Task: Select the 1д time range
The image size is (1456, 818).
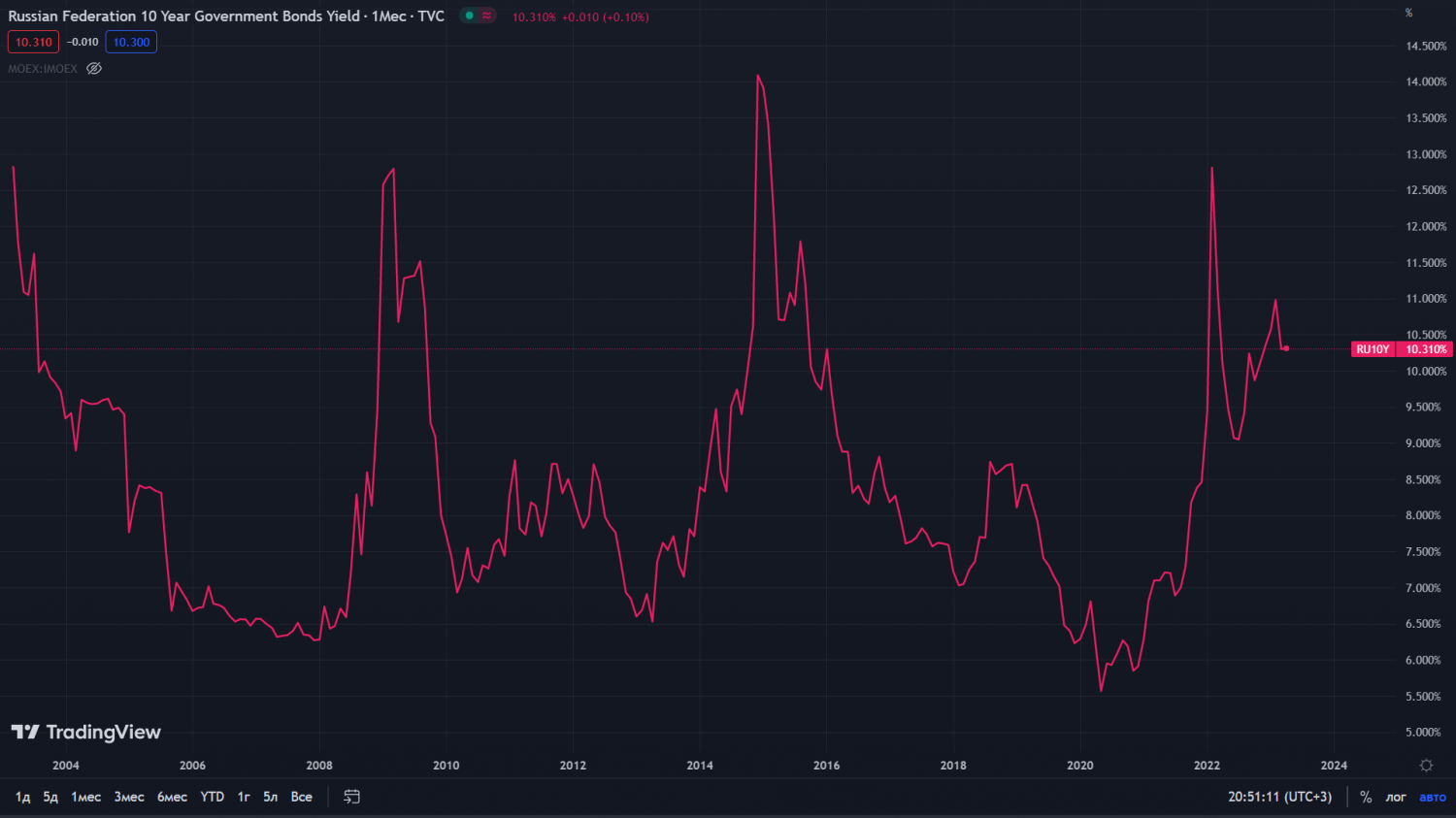Action: click(23, 797)
